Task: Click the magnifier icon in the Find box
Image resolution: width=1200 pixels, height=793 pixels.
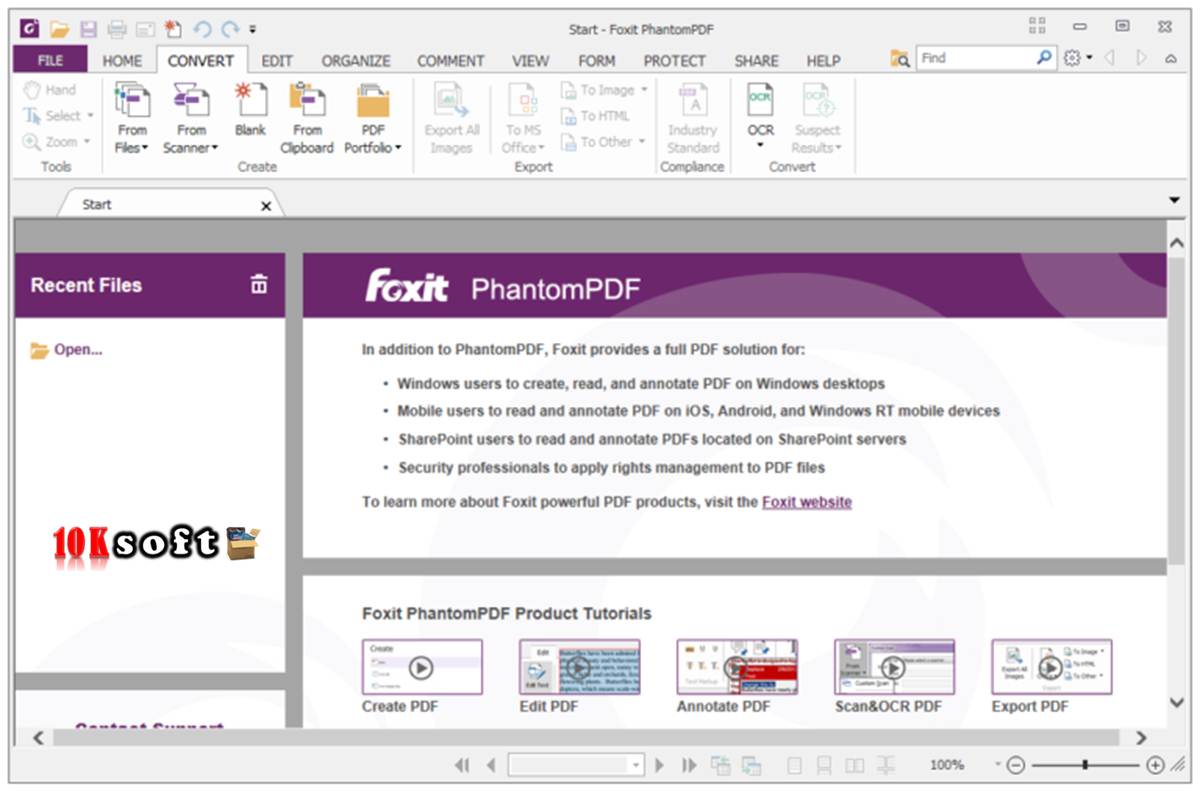Action: [x=1044, y=58]
